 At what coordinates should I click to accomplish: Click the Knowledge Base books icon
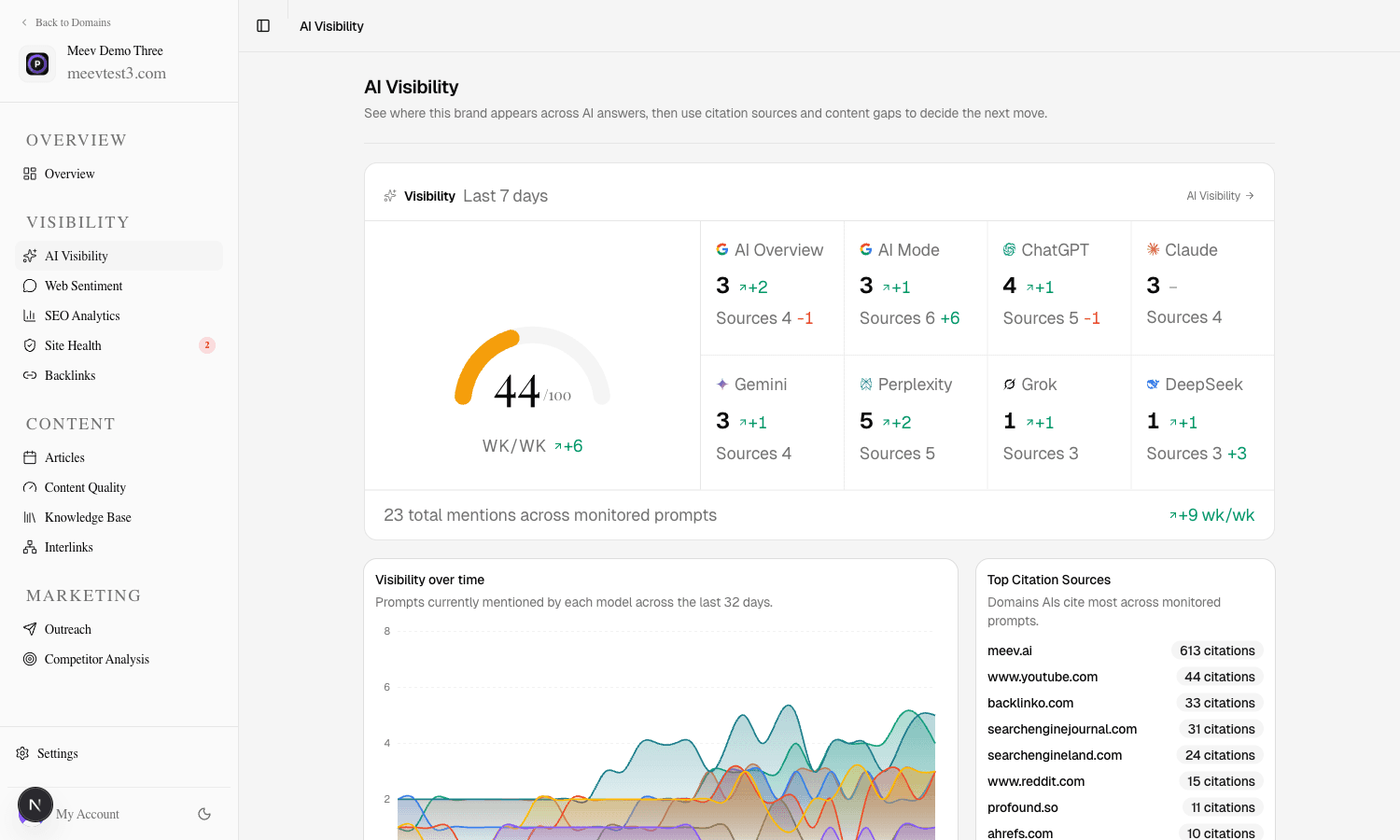[x=30, y=517]
